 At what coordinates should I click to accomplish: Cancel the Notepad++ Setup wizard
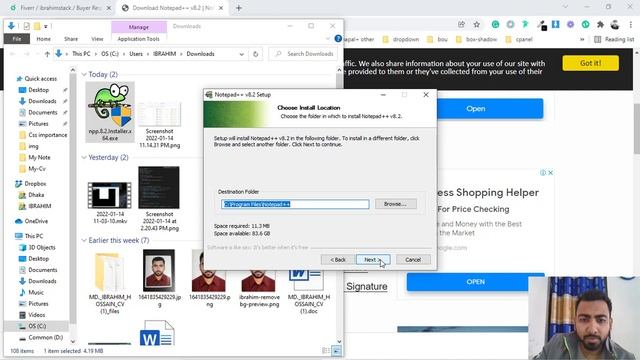[413, 260]
